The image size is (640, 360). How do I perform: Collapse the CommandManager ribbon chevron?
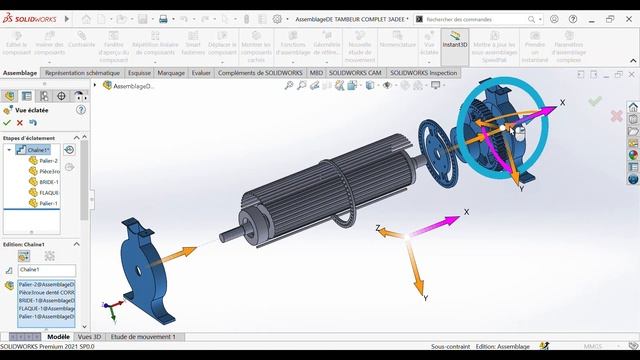(633, 60)
